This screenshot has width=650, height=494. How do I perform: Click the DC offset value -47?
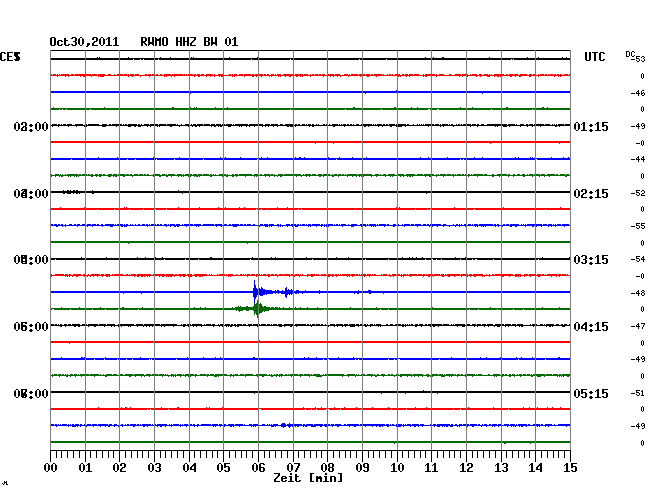pos(638,326)
